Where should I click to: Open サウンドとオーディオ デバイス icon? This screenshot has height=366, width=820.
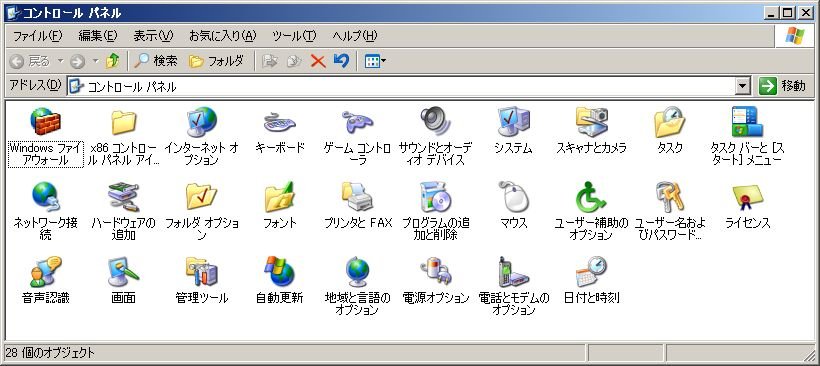[435, 121]
